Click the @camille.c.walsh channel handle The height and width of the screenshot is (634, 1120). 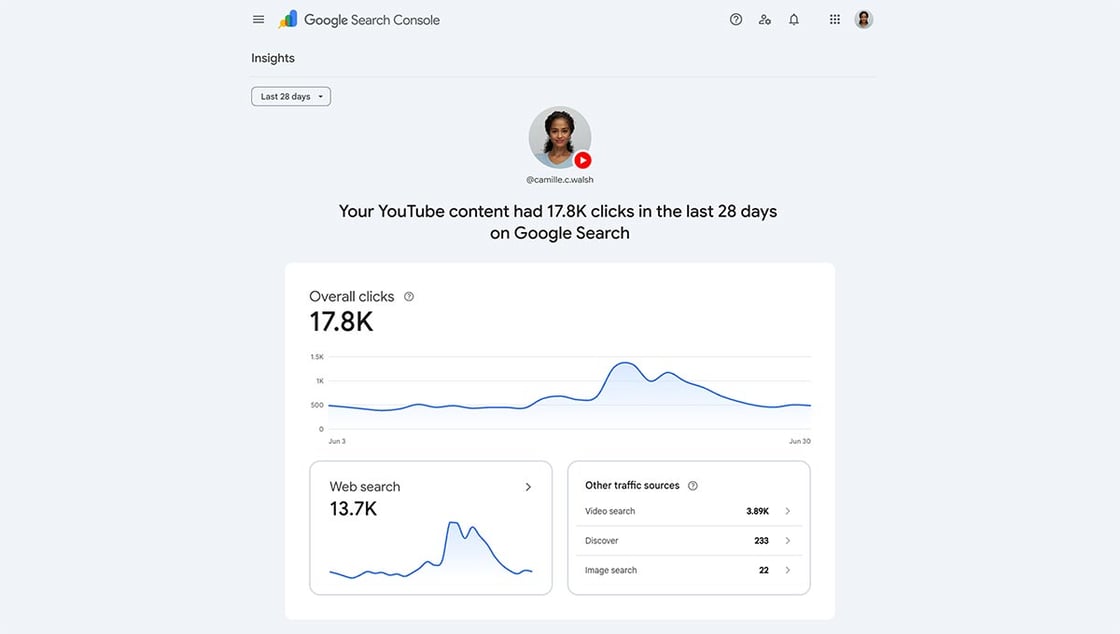click(x=559, y=180)
